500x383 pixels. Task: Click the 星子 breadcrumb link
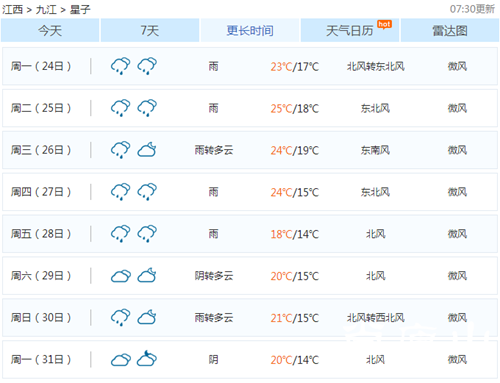(80, 9)
